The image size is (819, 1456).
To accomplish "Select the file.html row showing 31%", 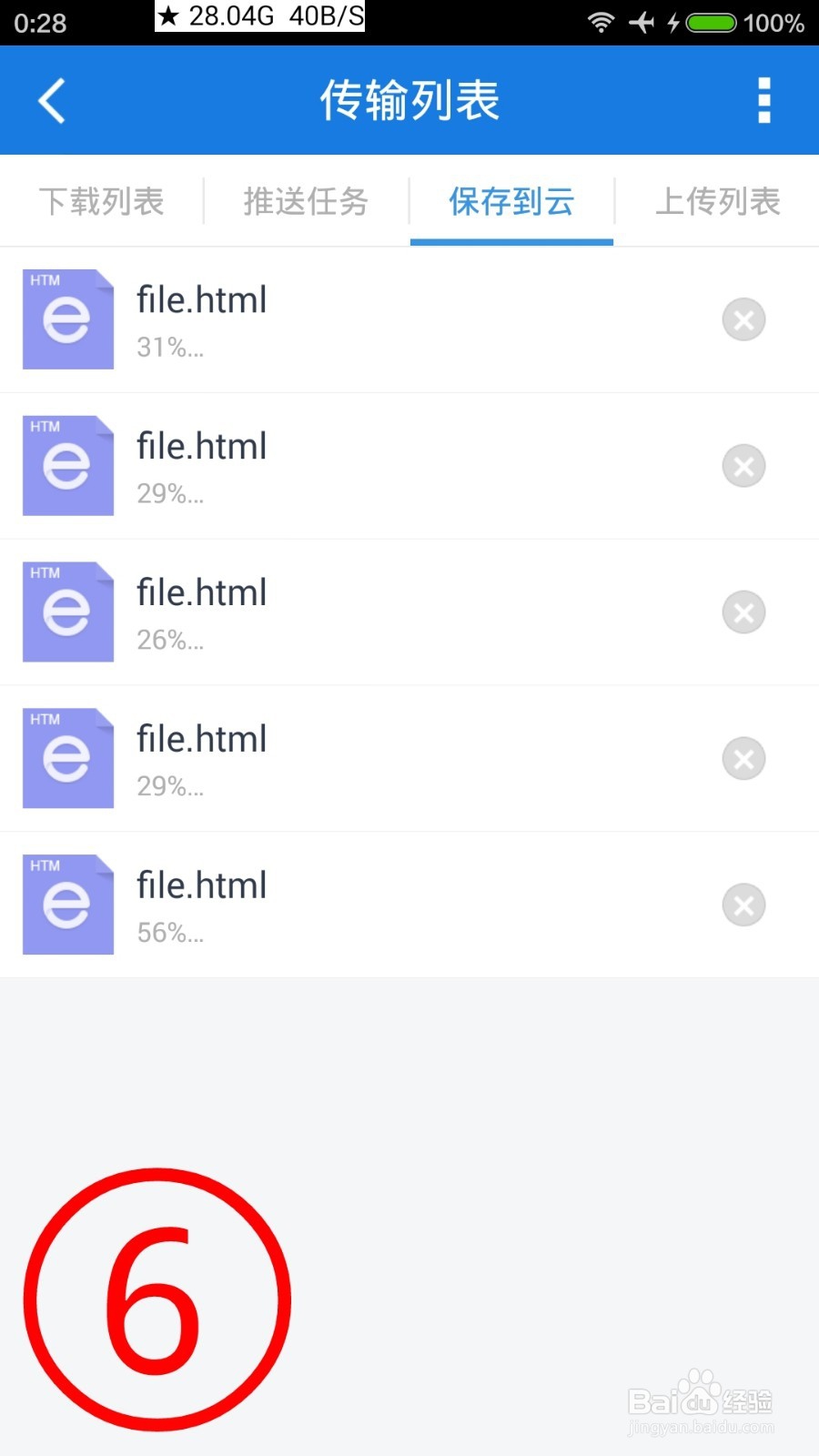I will (409, 320).
